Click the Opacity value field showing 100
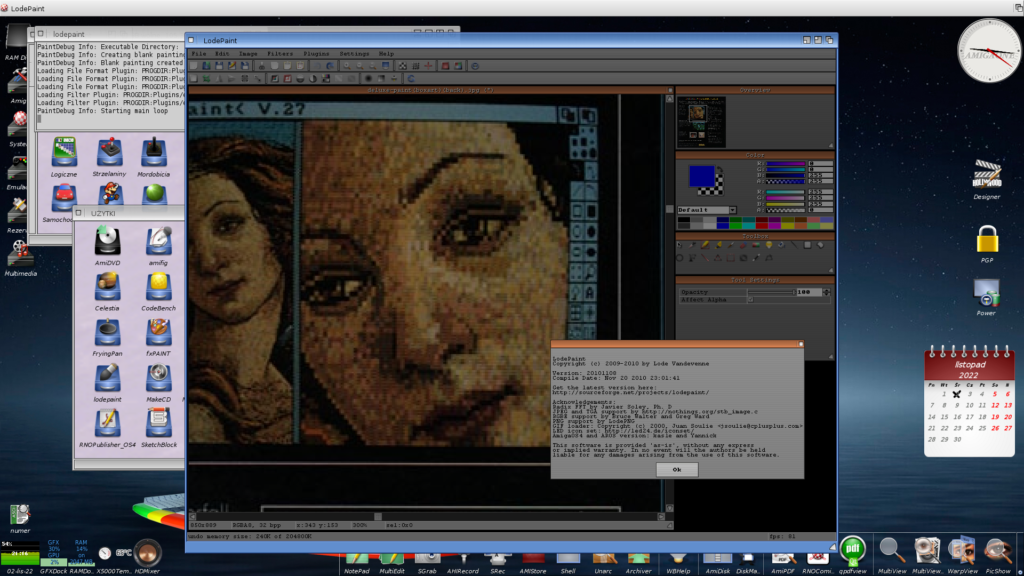The image size is (1024, 576). (x=809, y=292)
